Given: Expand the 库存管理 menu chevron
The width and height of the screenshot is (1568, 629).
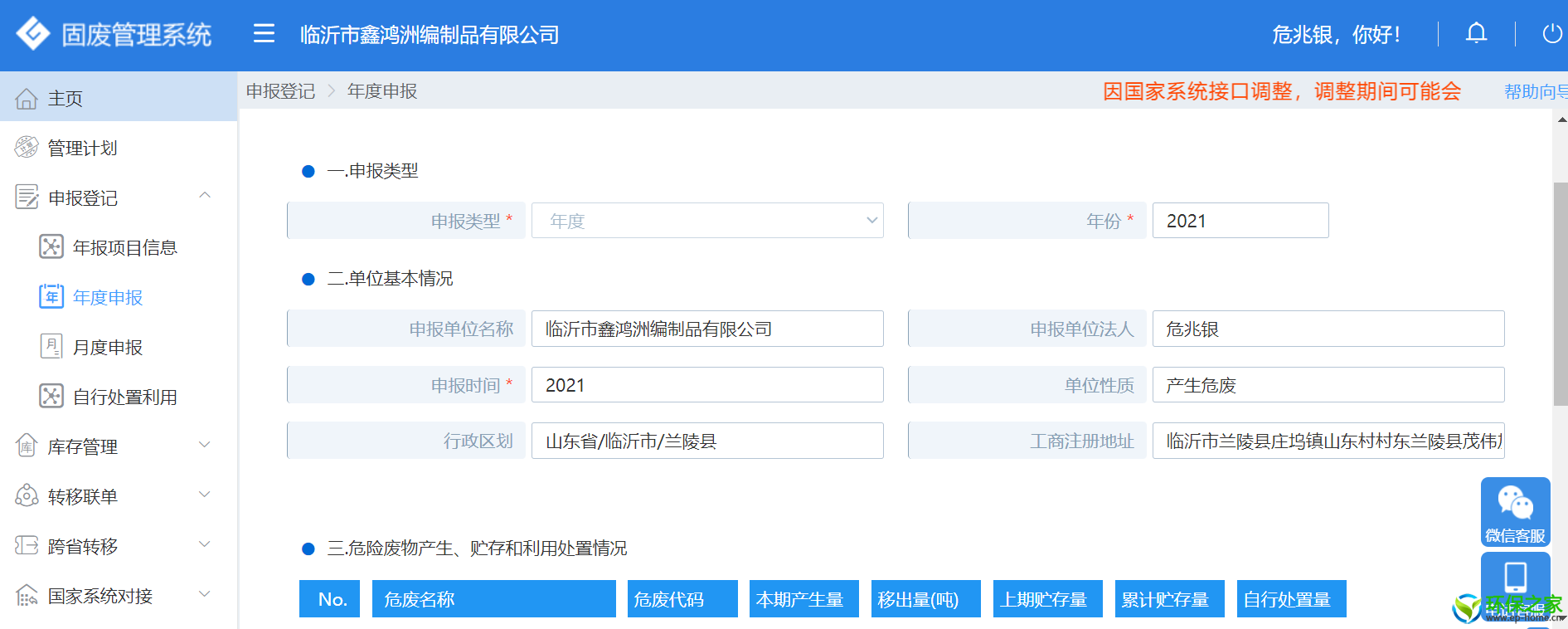Looking at the screenshot, I should pos(205,446).
